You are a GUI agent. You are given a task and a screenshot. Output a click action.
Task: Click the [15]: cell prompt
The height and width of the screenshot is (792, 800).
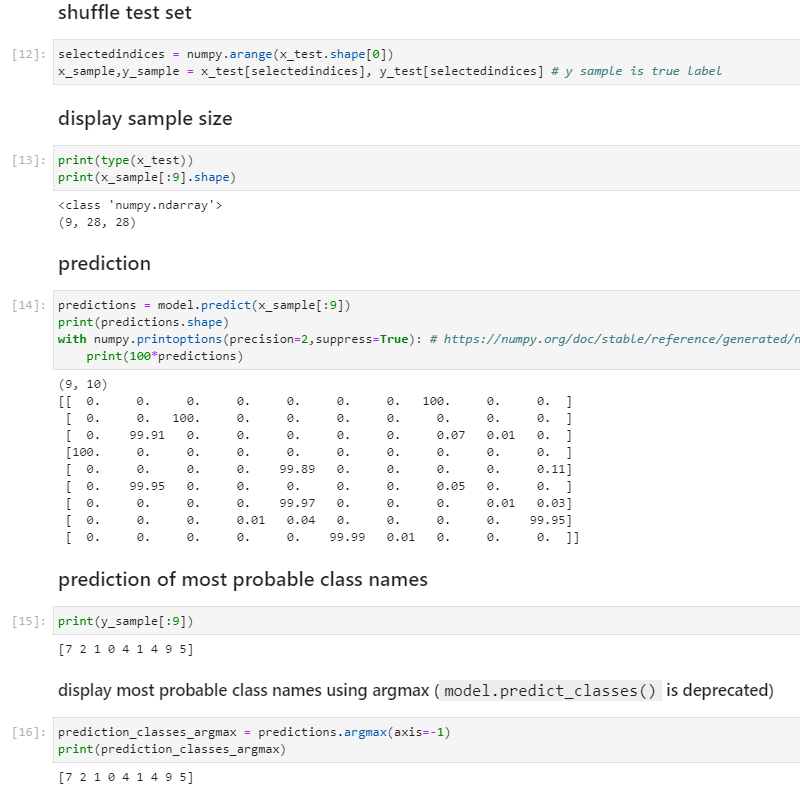(x=29, y=622)
